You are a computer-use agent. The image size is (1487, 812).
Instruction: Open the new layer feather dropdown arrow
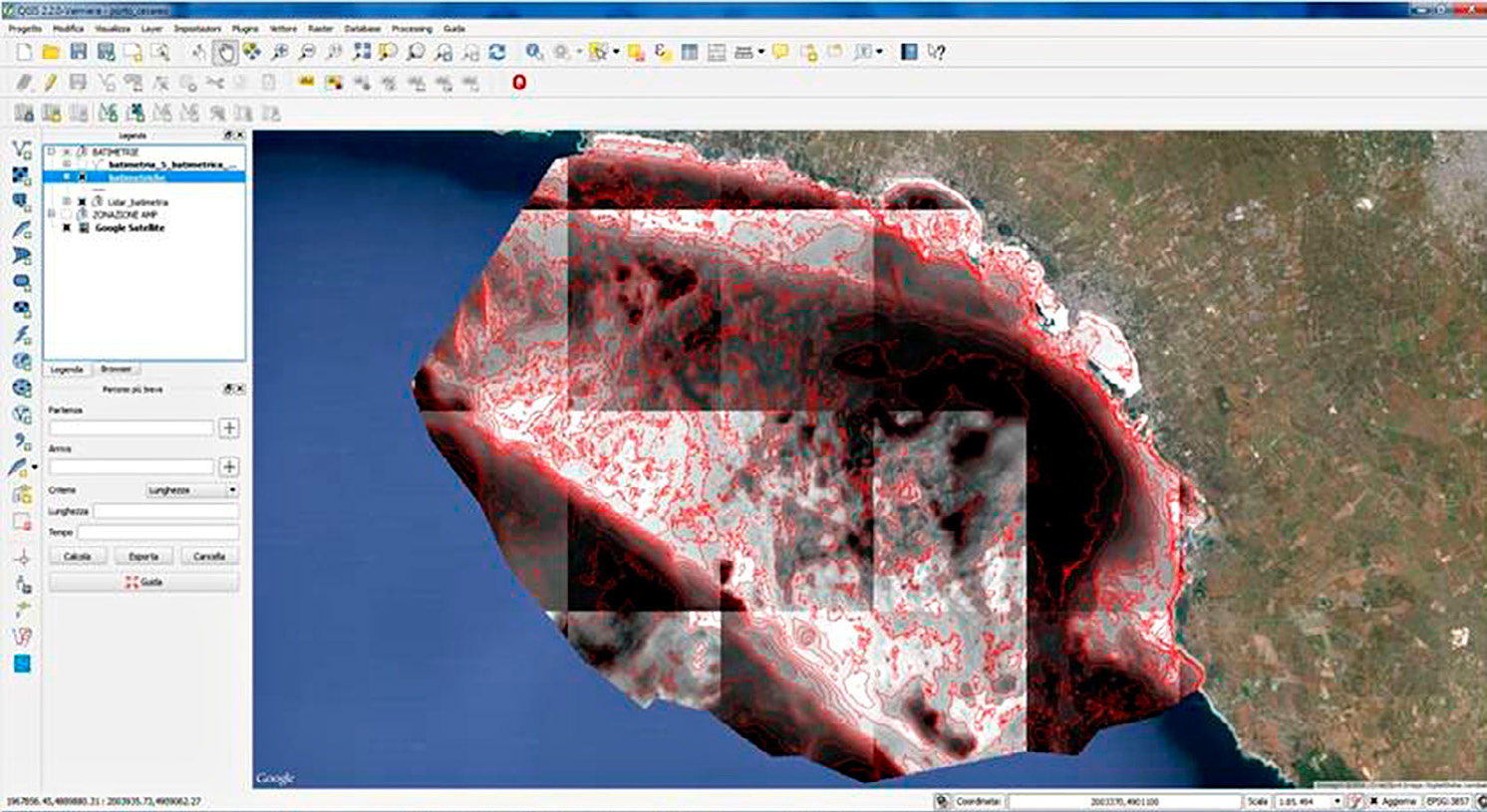click(35, 467)
